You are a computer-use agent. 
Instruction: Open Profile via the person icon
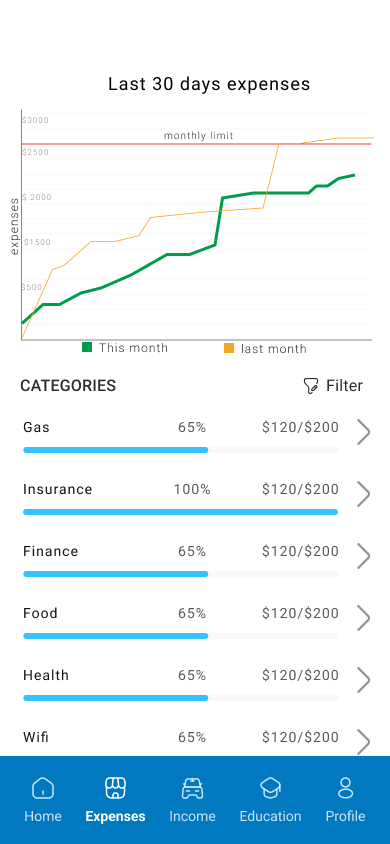click(x=345, y=788)
